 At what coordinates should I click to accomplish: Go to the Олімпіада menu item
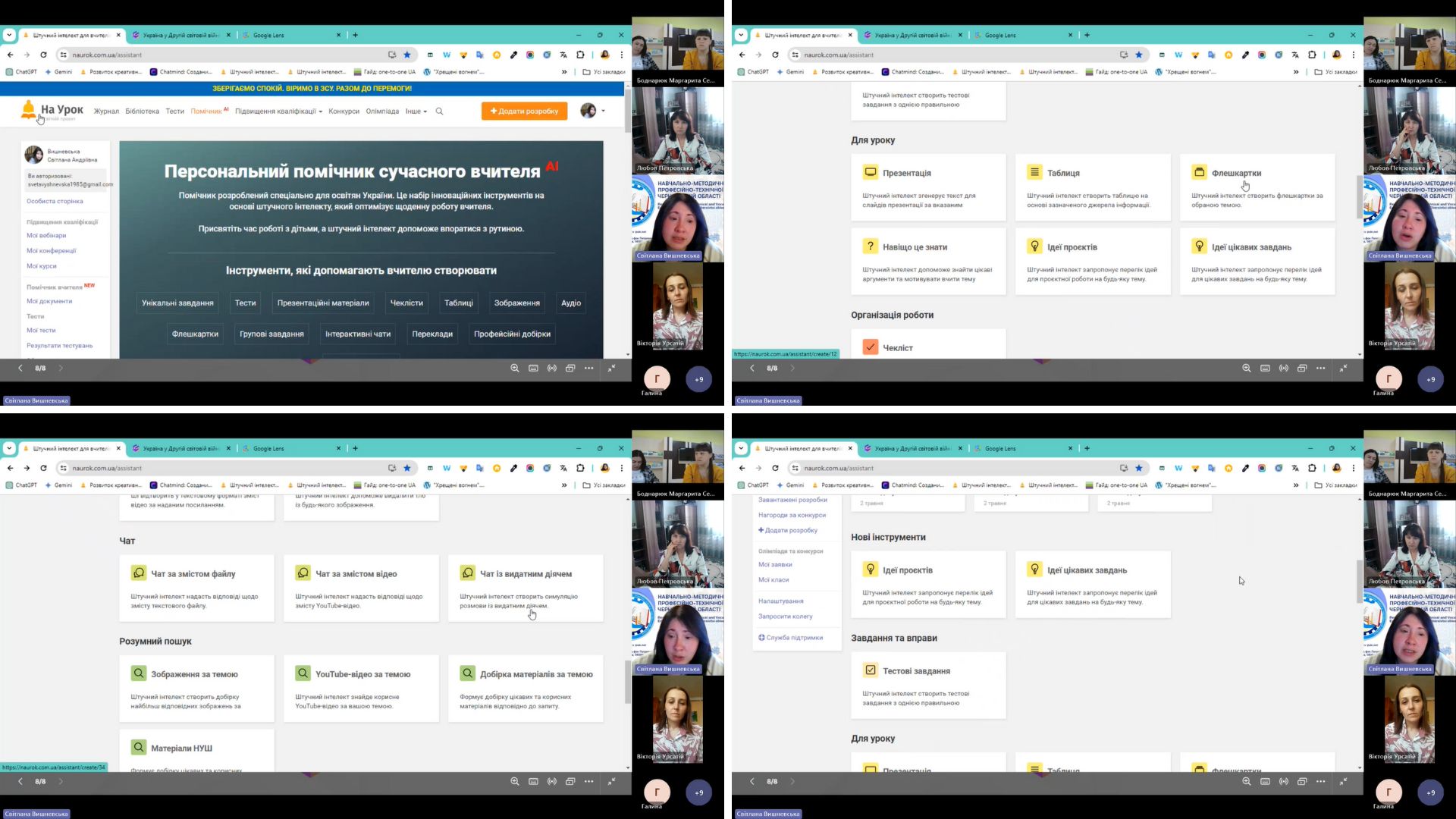pyautogui.click(x=382, y=111)
